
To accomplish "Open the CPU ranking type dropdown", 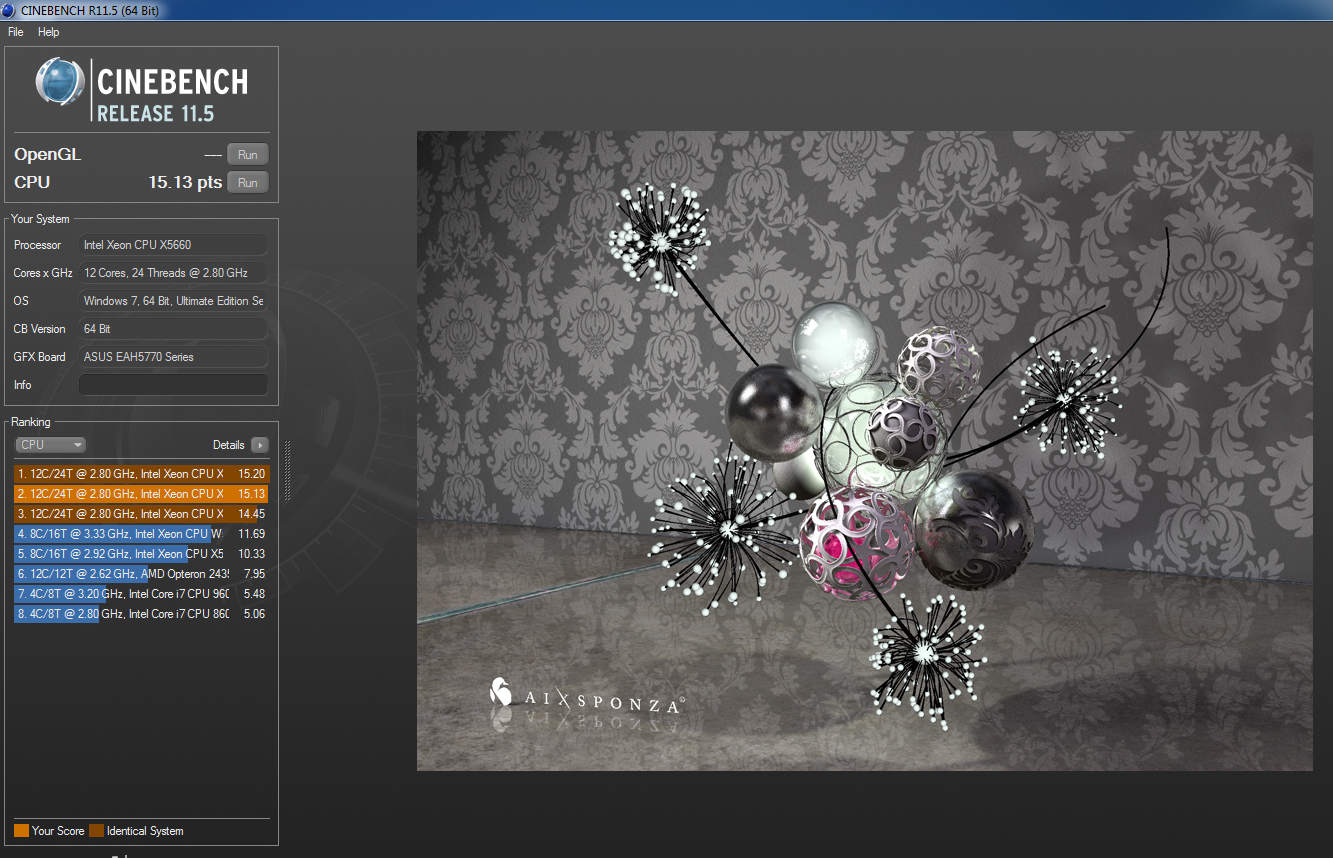I will tap(50, 445).
